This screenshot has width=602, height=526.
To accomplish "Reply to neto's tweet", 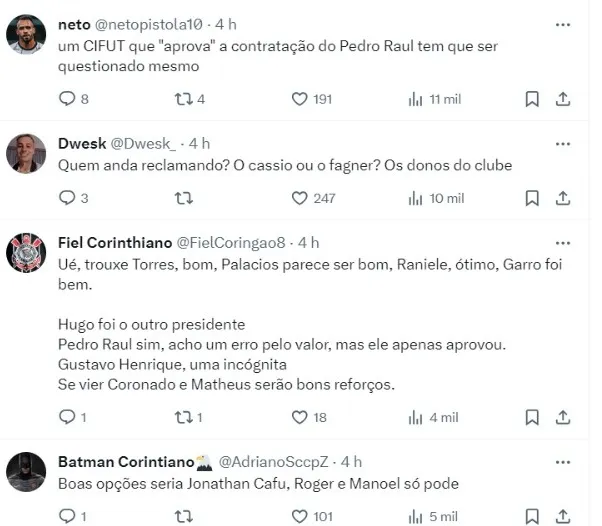I will [x=67, y=99].
